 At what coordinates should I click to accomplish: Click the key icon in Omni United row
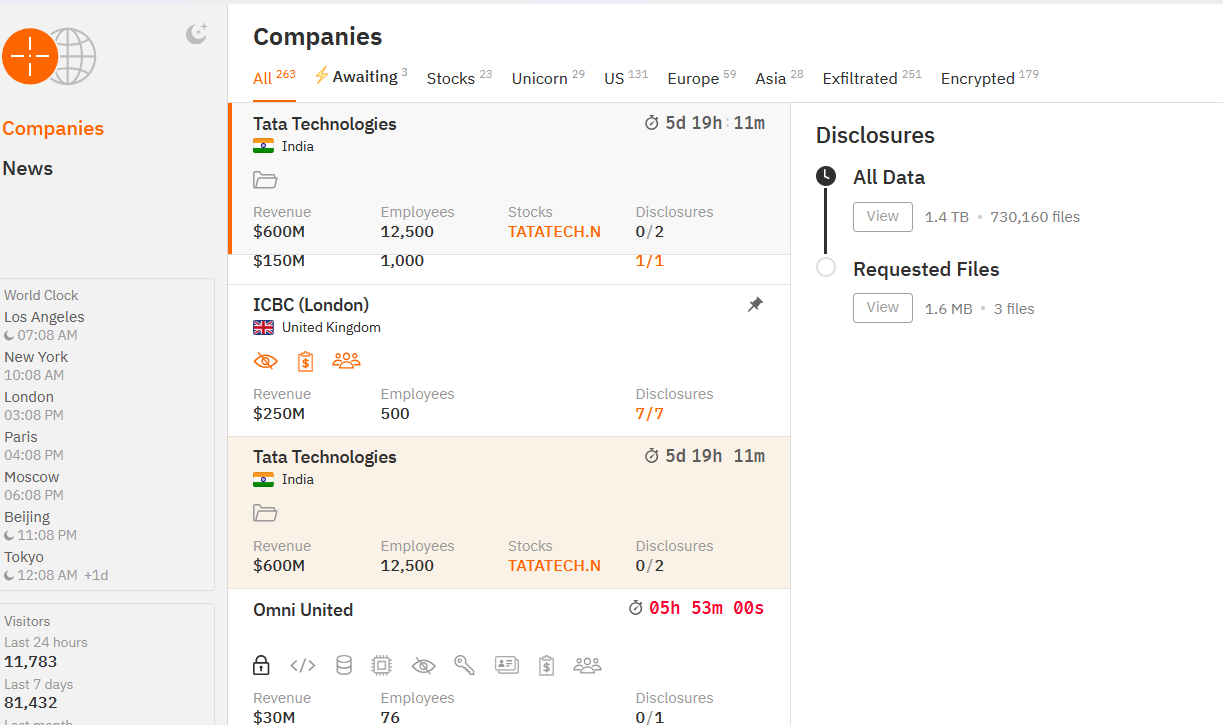(464, 665)
